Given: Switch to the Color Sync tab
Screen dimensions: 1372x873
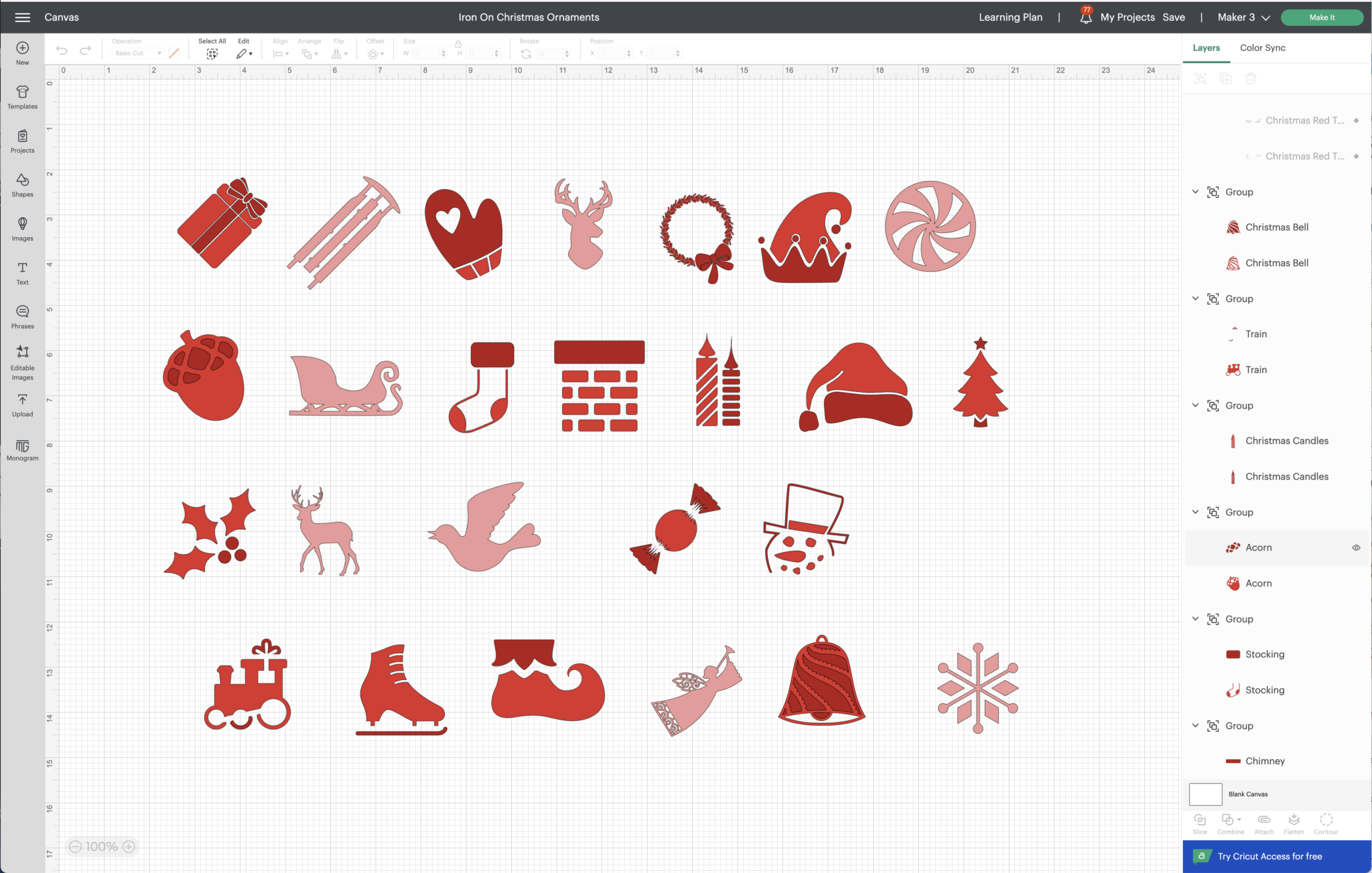Looking at the screenshot, I should [1262, 48].
